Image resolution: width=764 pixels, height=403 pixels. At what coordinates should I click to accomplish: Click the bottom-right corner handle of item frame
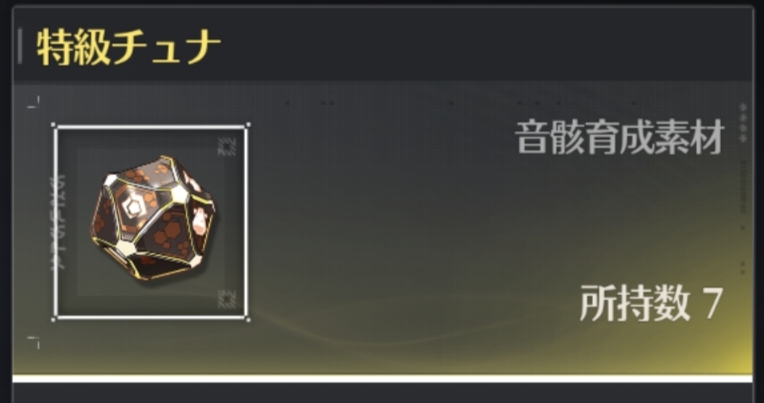pyautogui.click(x=248, y=320)
